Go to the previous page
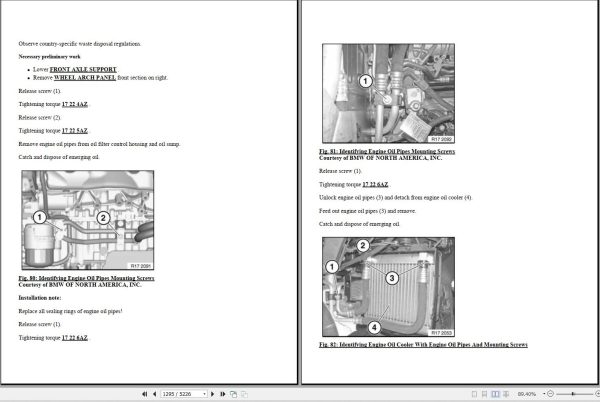Screen dimensions: 600x402 [x=154, y=394]
